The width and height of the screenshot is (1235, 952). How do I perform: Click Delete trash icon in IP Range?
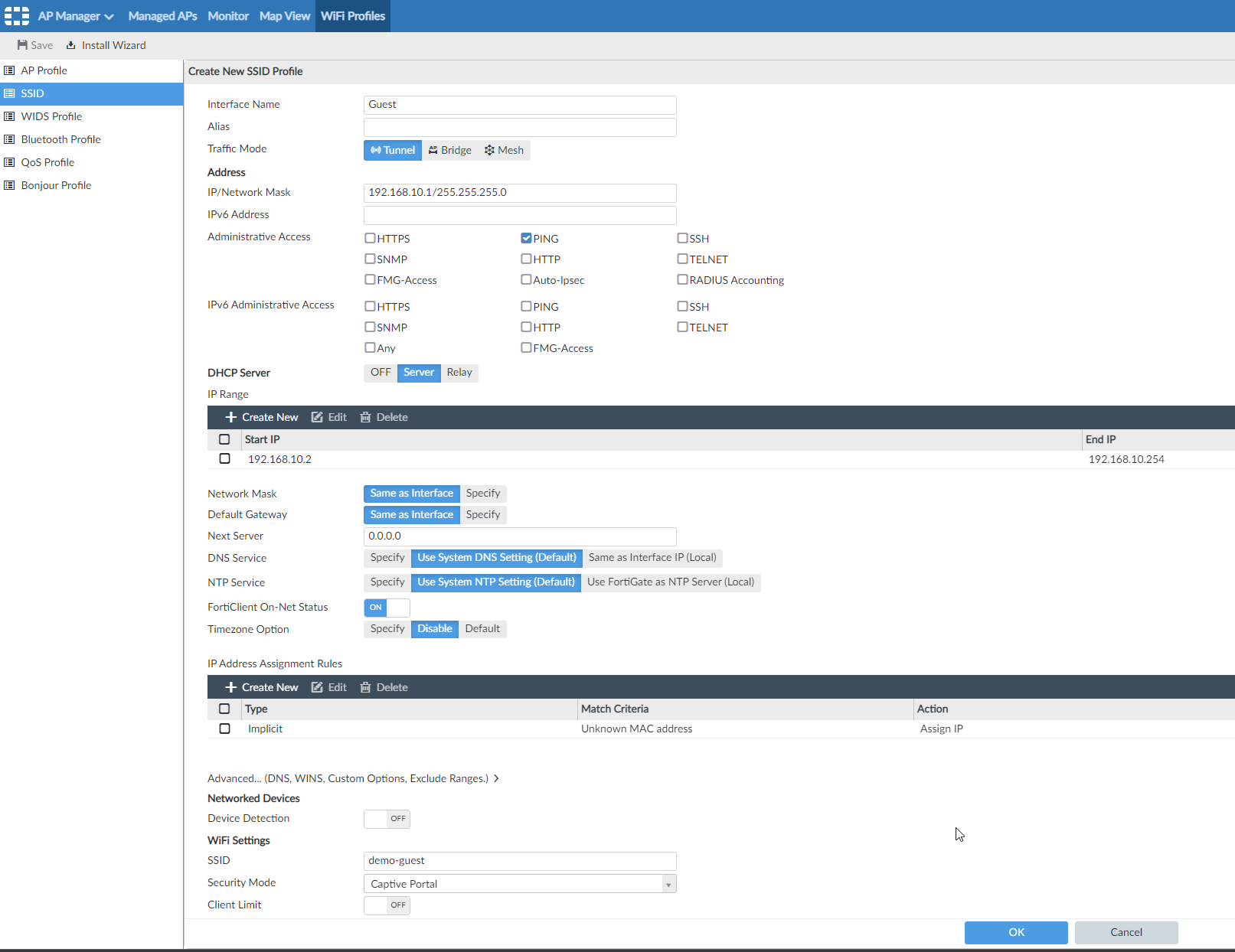pyautogui.click(x=365, y=417)
